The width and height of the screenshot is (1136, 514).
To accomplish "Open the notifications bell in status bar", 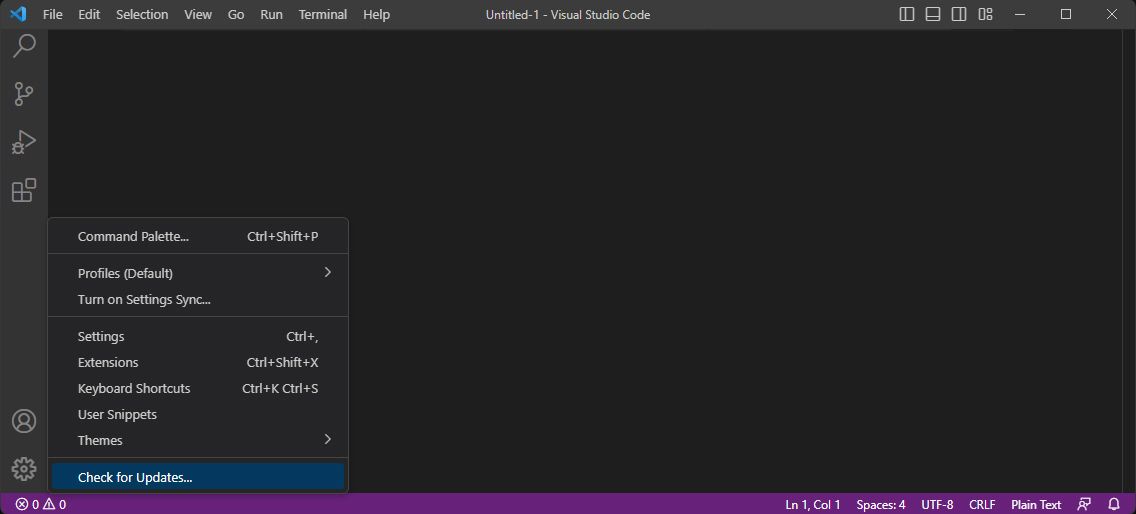I will [x=1114, y=505].
